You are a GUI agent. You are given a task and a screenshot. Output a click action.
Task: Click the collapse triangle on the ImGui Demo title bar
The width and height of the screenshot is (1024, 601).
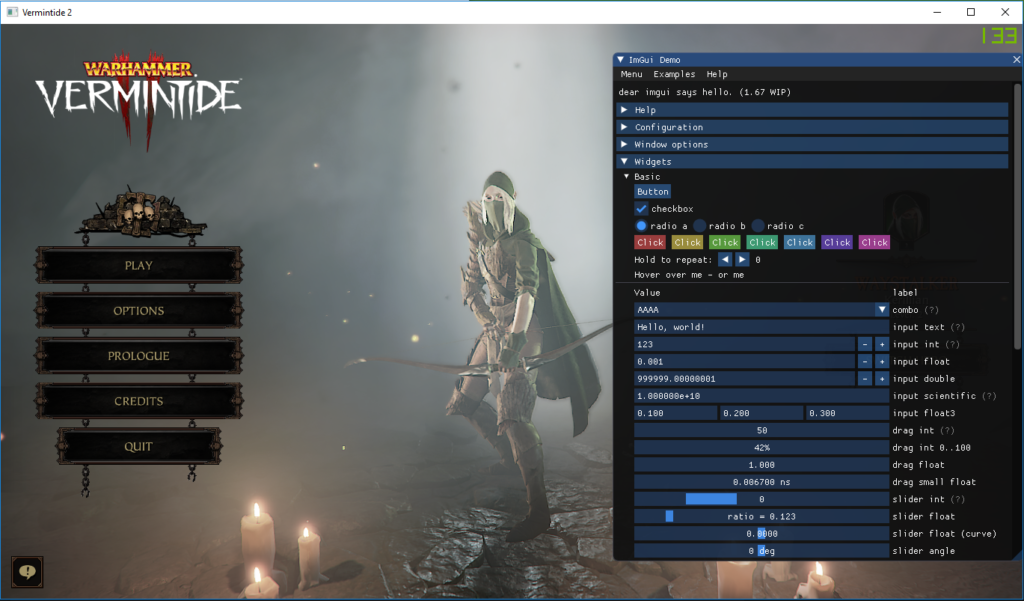coord(622,59)
